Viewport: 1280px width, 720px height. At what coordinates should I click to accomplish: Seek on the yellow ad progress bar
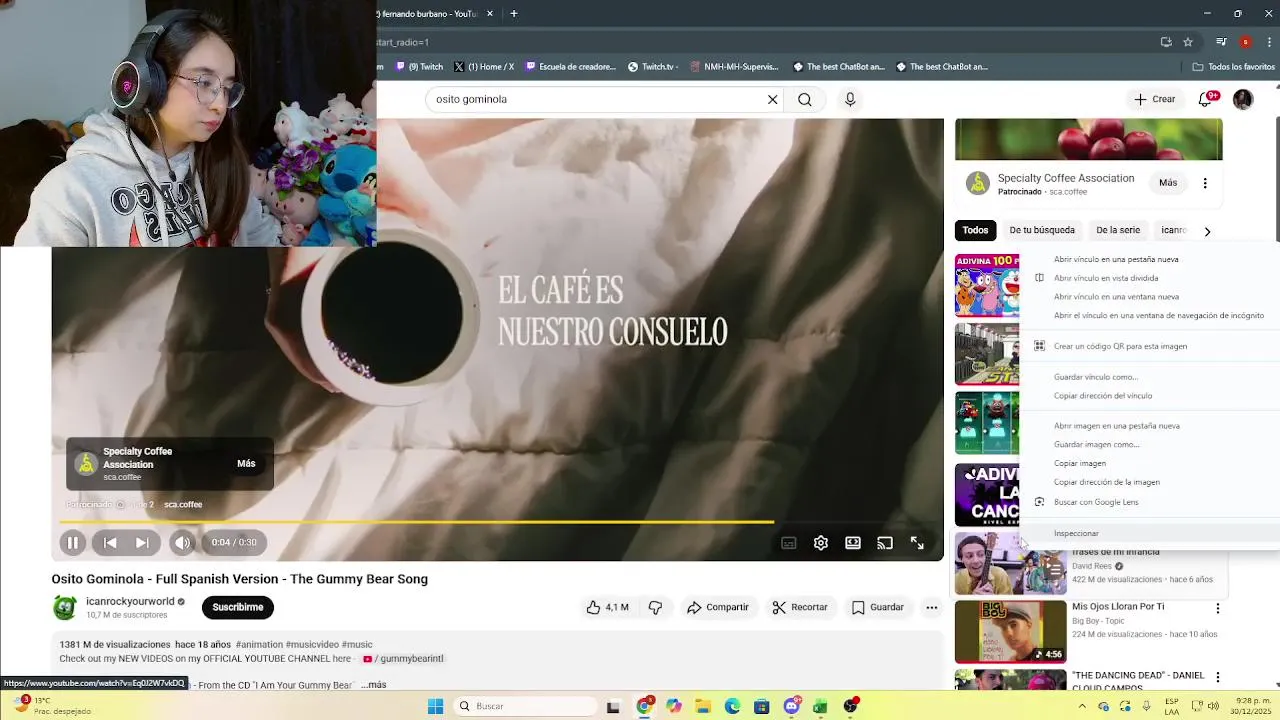click(x=497, y=521)
